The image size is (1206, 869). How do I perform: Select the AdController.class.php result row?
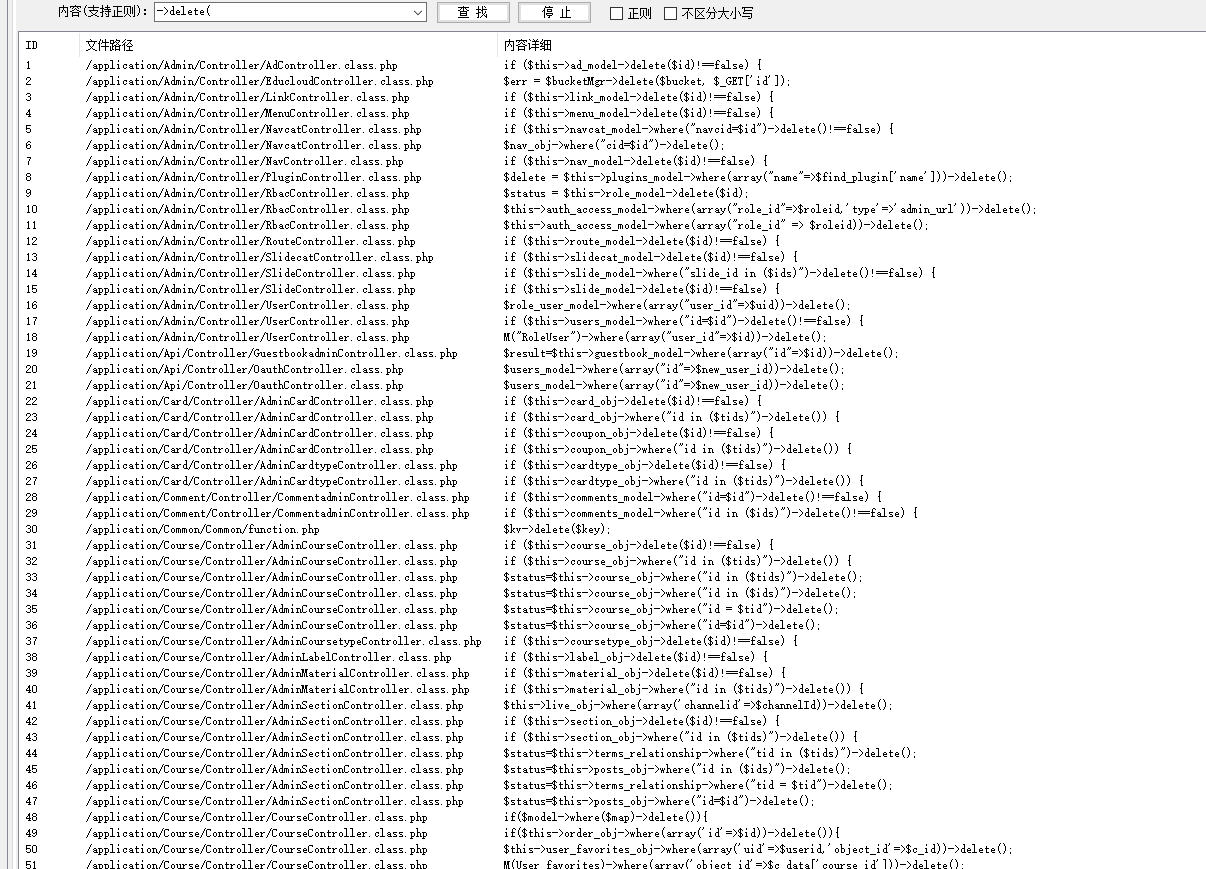pos(610,65)
